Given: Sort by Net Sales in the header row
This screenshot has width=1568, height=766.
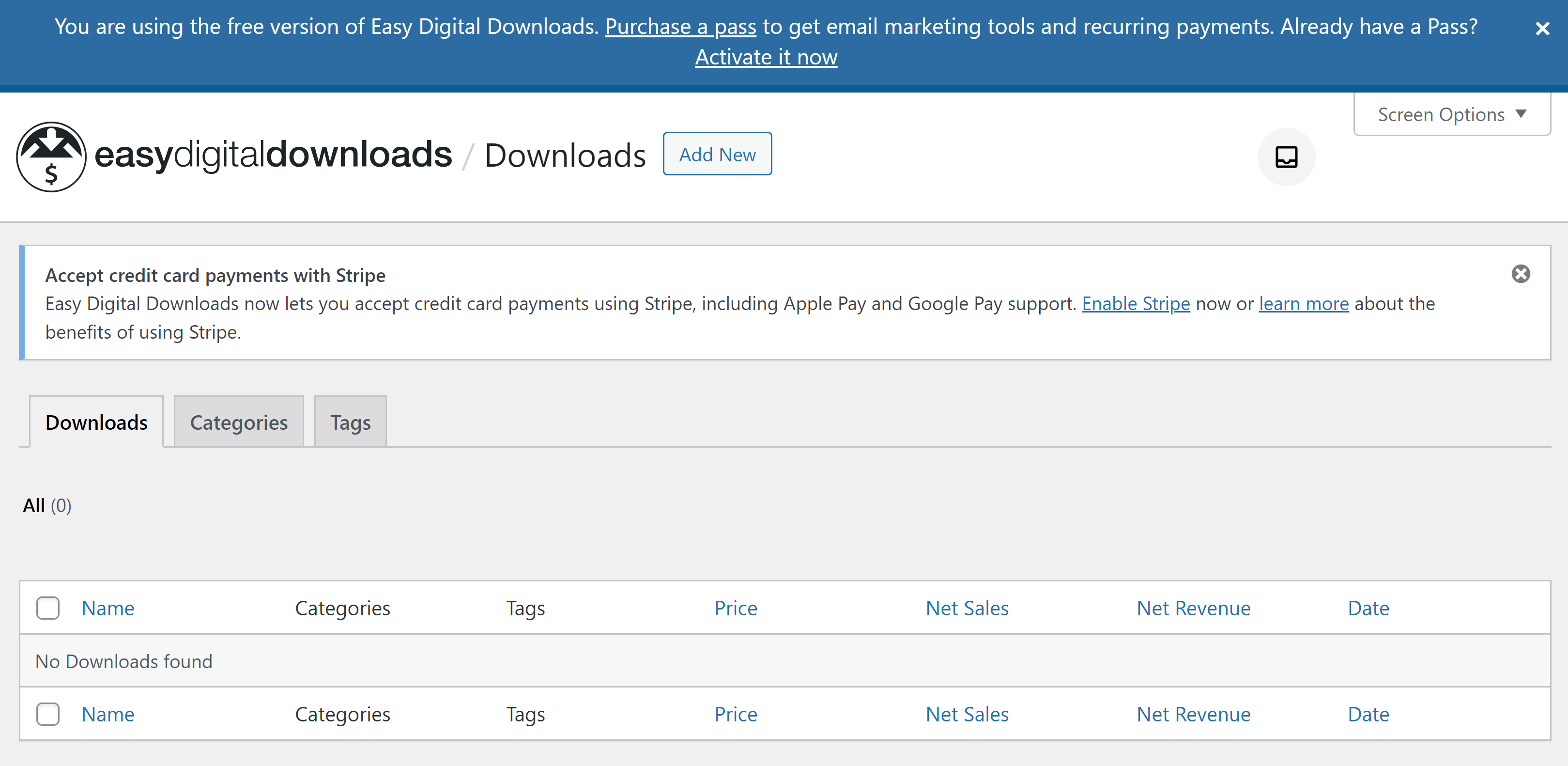Looking at the screenshot, I should [x=967, y=608].
